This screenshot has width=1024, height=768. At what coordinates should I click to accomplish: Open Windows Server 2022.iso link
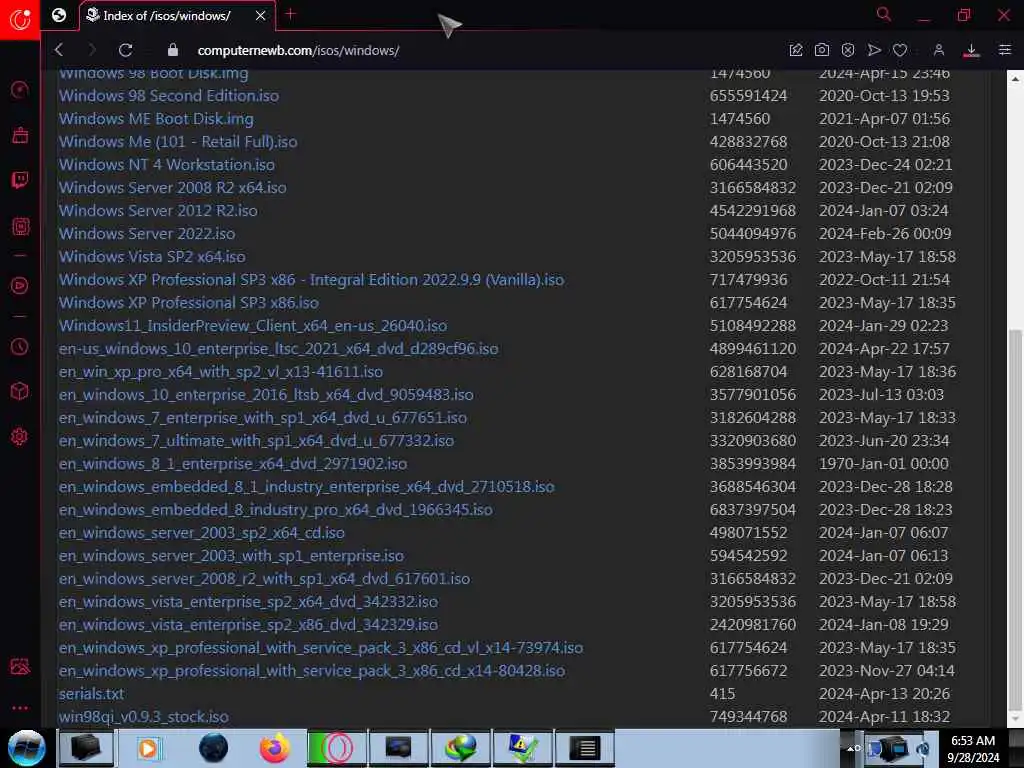[x=147, y=234]
